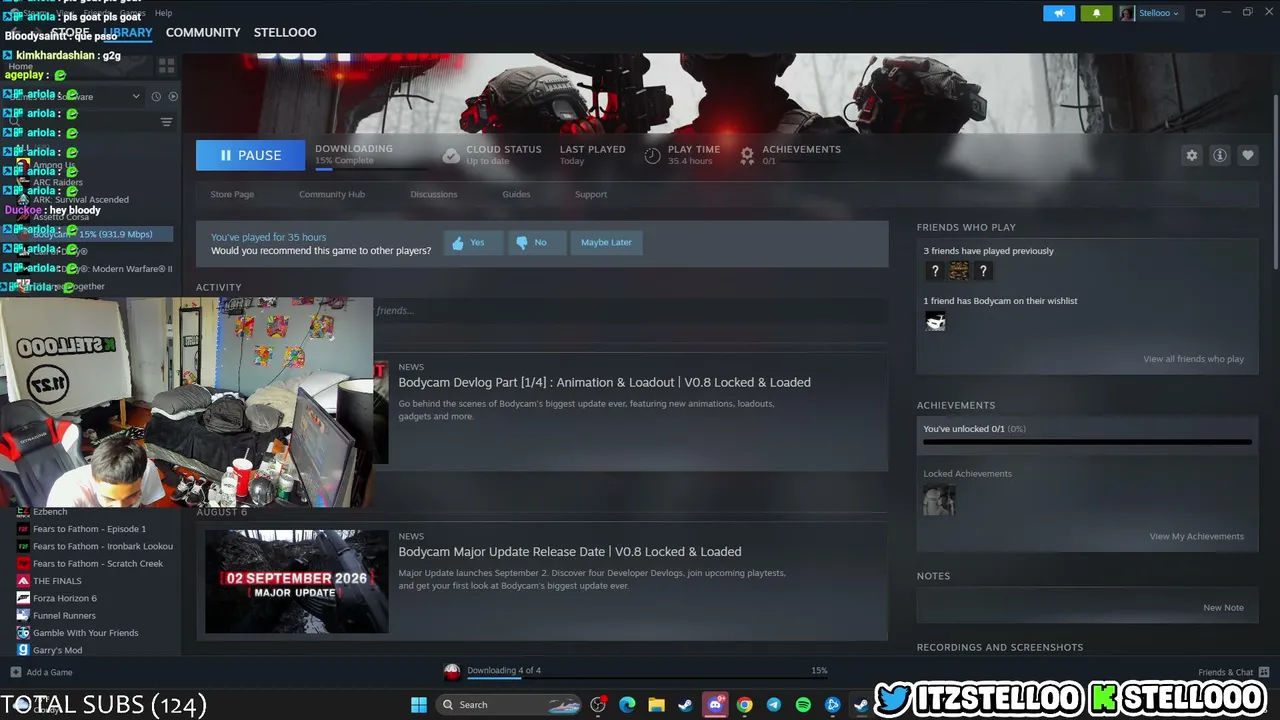
Task: Open Telegram from the taskbar
Action: click(x=773, y=705)
